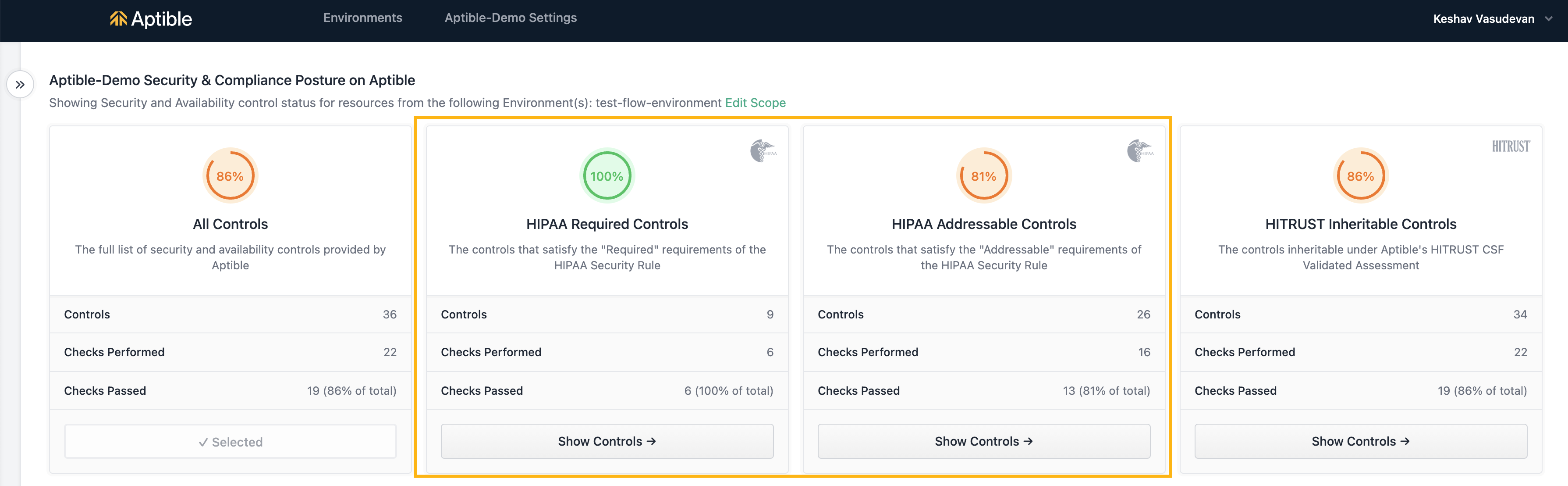The height and width of the screenshot is (486, 1568).
Task: Open the Keshav Vasudevan user dropdown
Action: pyautogui.click(x=1483, y=19)
